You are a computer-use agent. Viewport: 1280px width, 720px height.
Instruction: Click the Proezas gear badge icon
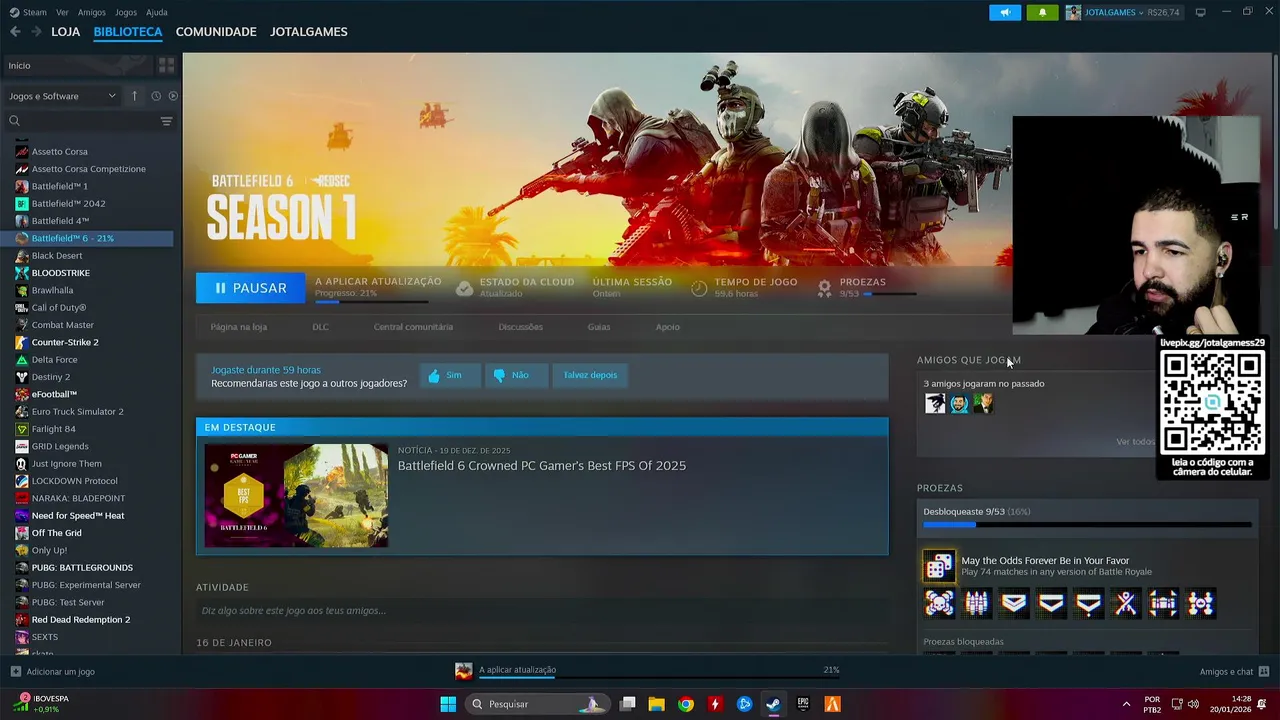(824, 288)
